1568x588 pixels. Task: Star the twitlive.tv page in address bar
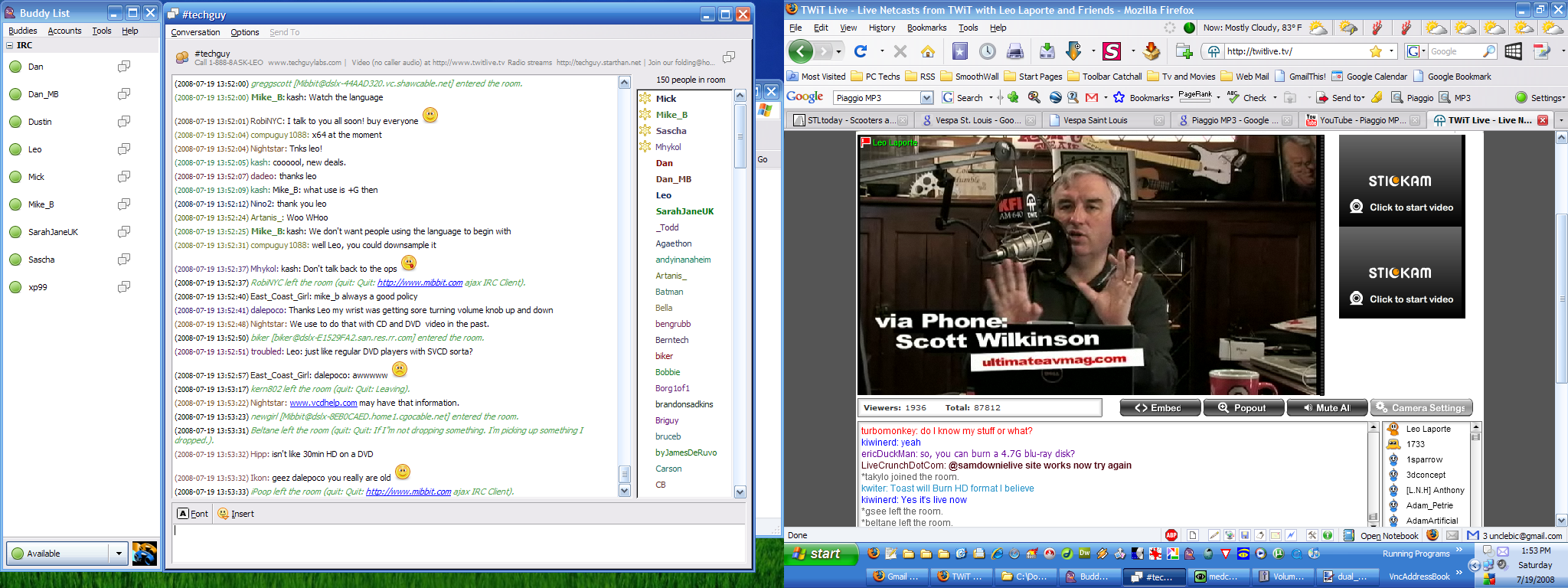click(x=1376, y=51)
